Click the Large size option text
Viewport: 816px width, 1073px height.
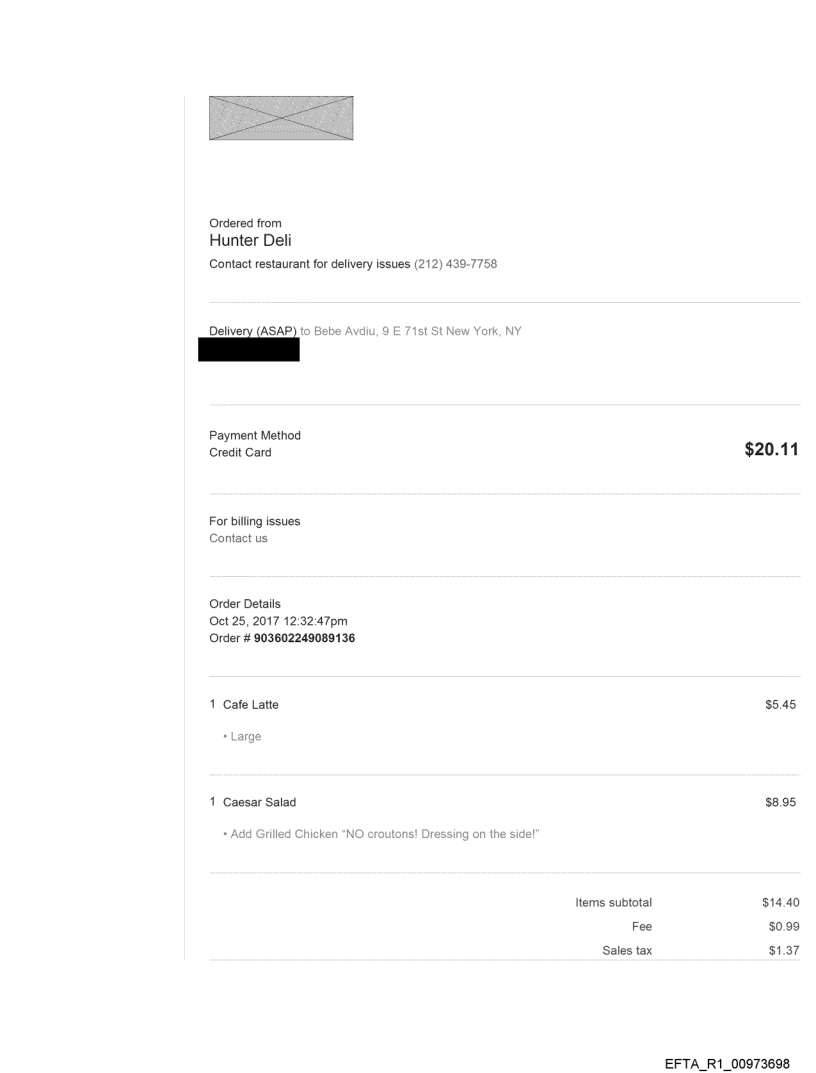coord(244,737)
